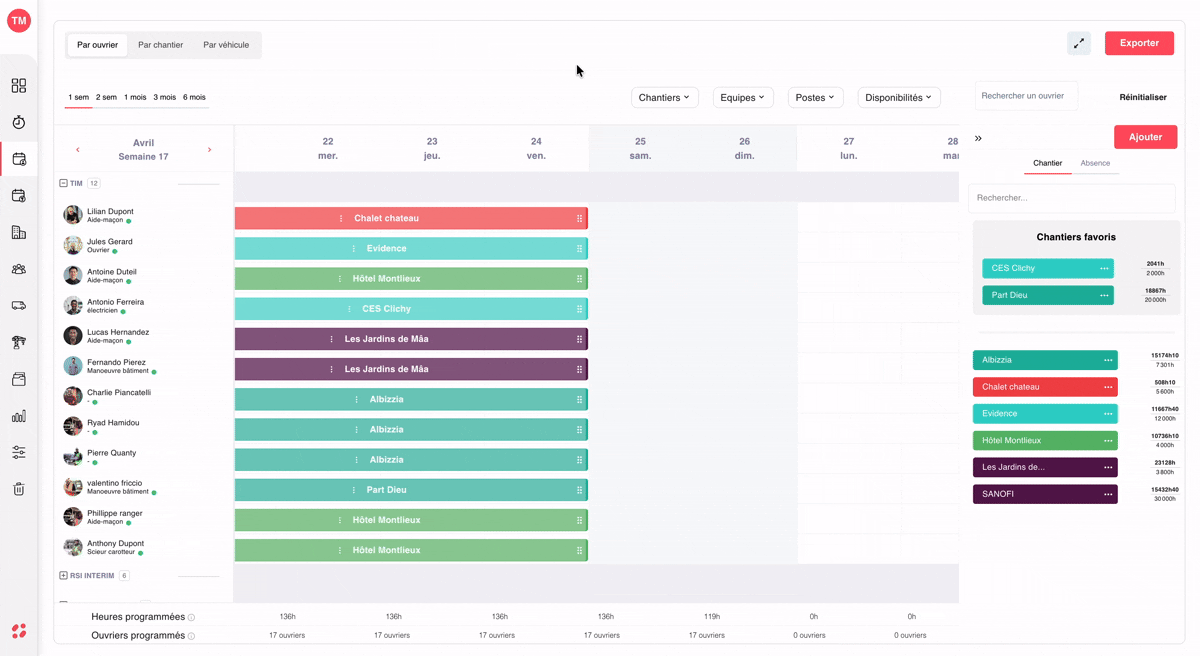Select Lucas Hernandez's Les Jardins de Mâa bar
The image size is (1200, 656).
[x=411, y=339]
